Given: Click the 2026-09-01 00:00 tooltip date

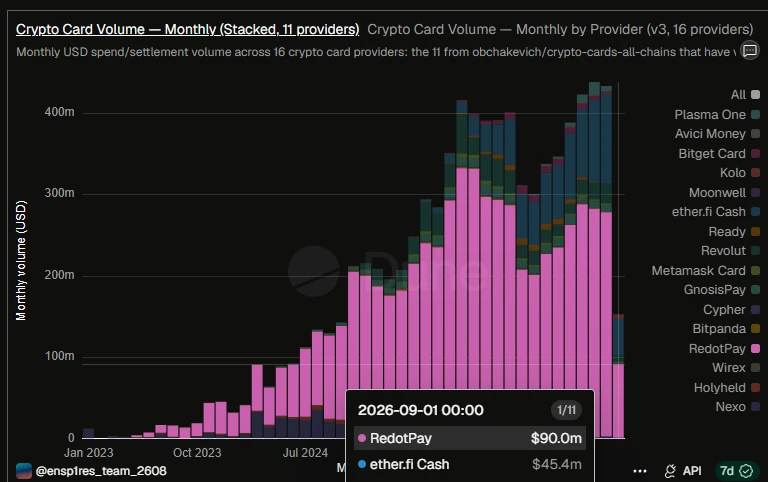Looking at the screenshot, I should click(x=420, y=410).
